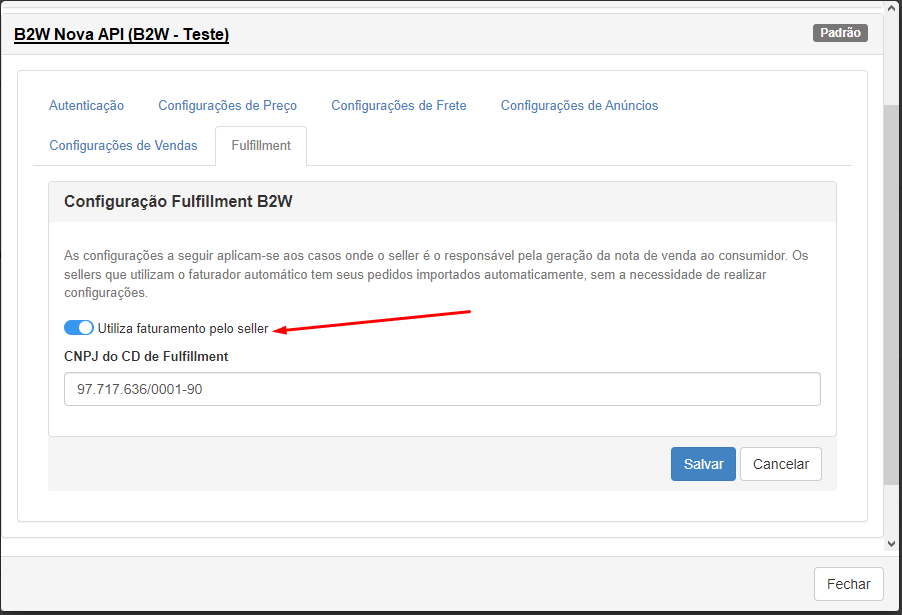Click the CNPJ do CD de Fulfillment label
The width and height of the screenshot is (902, 615).
tap(146, 357)
